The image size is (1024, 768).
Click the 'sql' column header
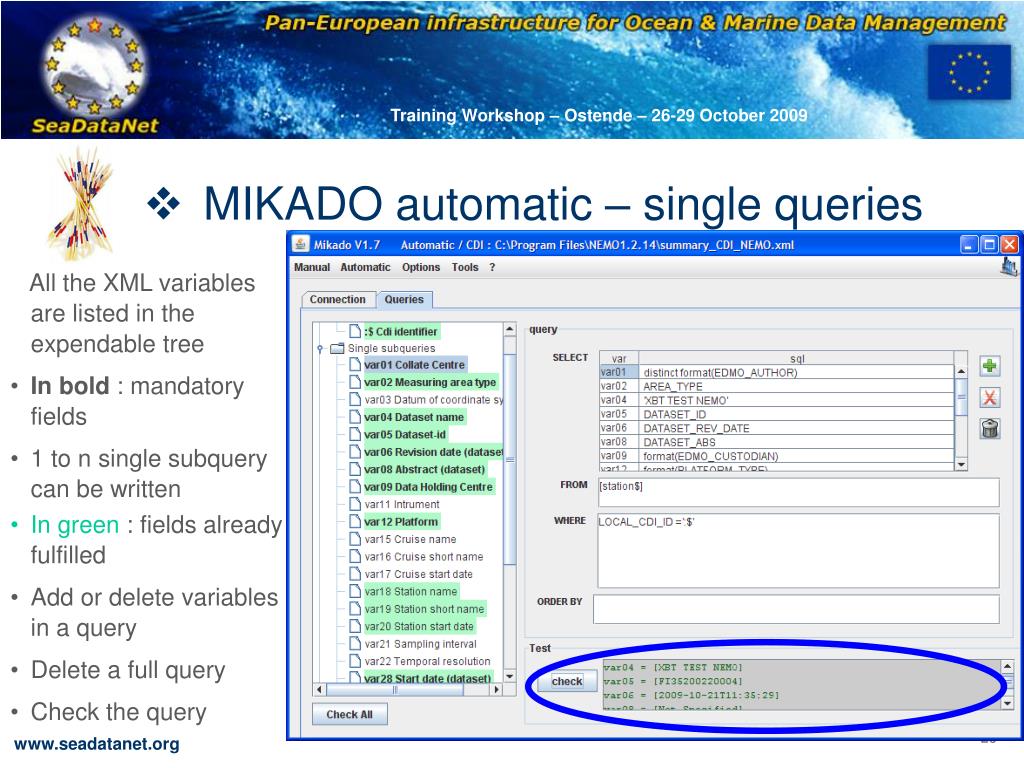797,359
